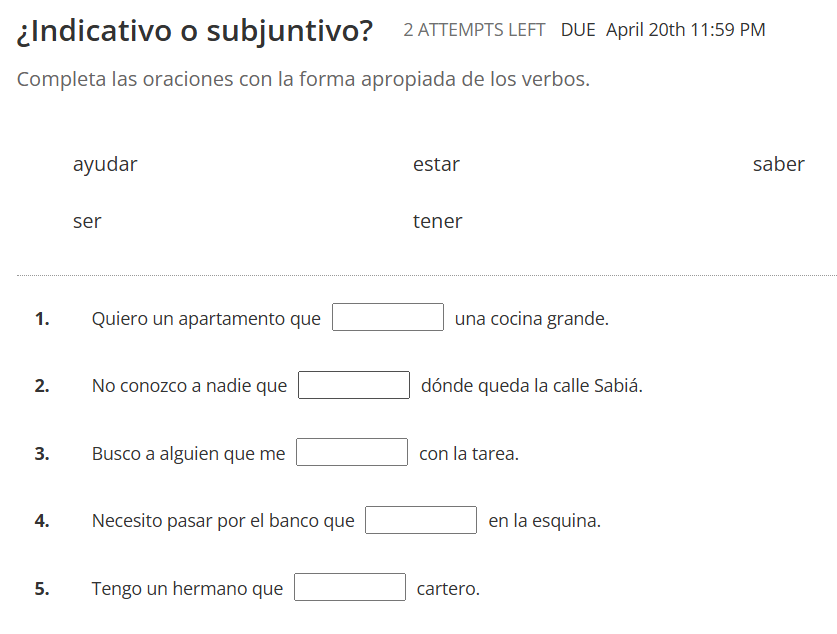This screenshot has height=634, width=837.
Task: Select the verb saber from the word bank
Action: tap(779, 164)
